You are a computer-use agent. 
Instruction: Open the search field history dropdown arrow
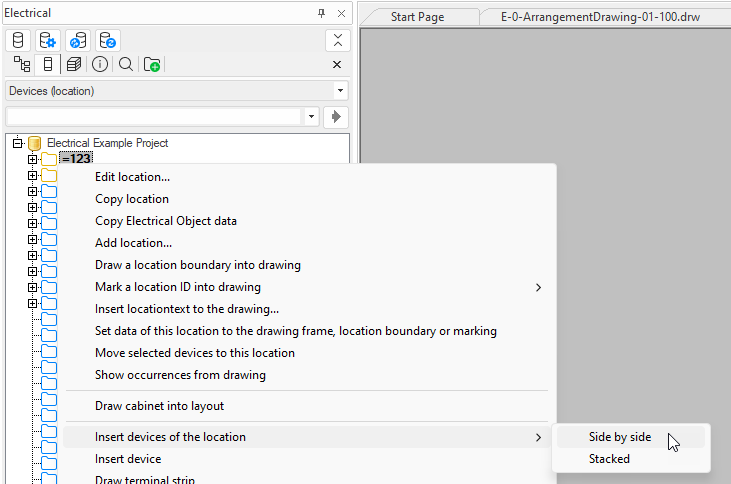click(312, 117)
